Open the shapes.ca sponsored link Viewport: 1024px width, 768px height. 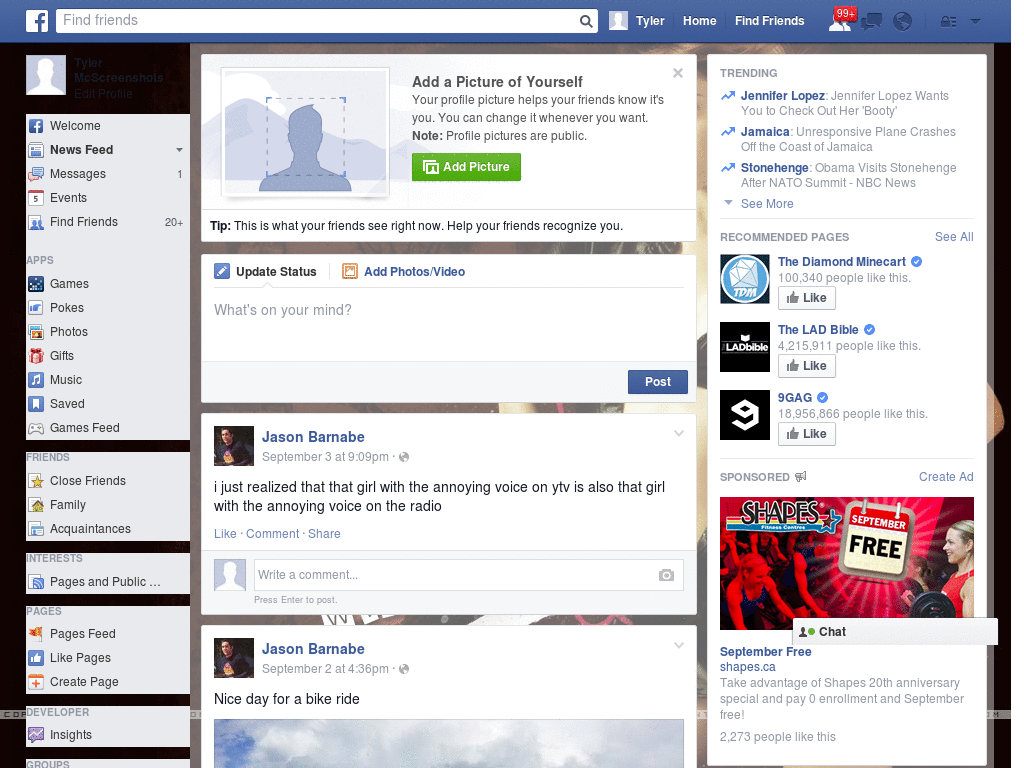click(x=747, y=667)
